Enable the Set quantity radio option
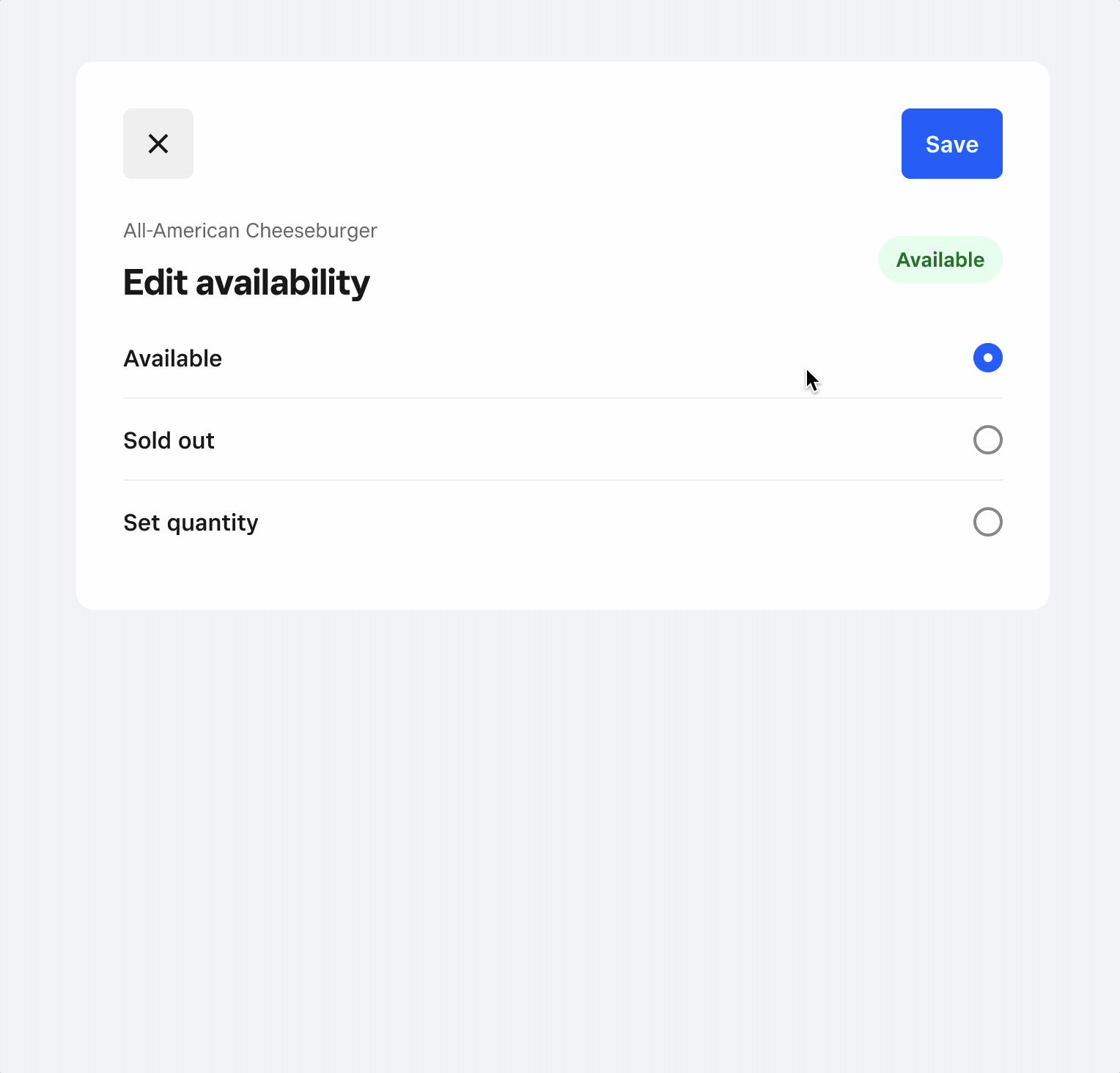The image size is (1120, 1073). point(987,522)
